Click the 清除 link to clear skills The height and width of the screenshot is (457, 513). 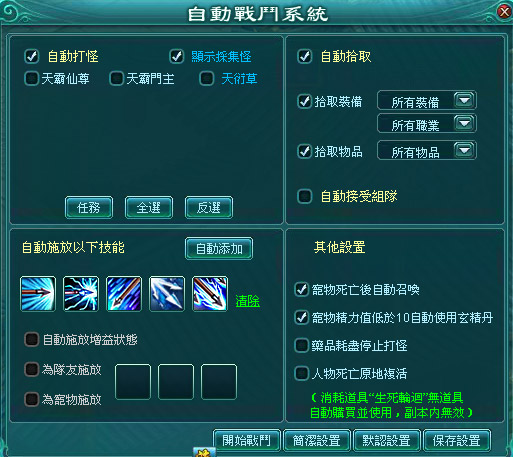tap(248, 301)
